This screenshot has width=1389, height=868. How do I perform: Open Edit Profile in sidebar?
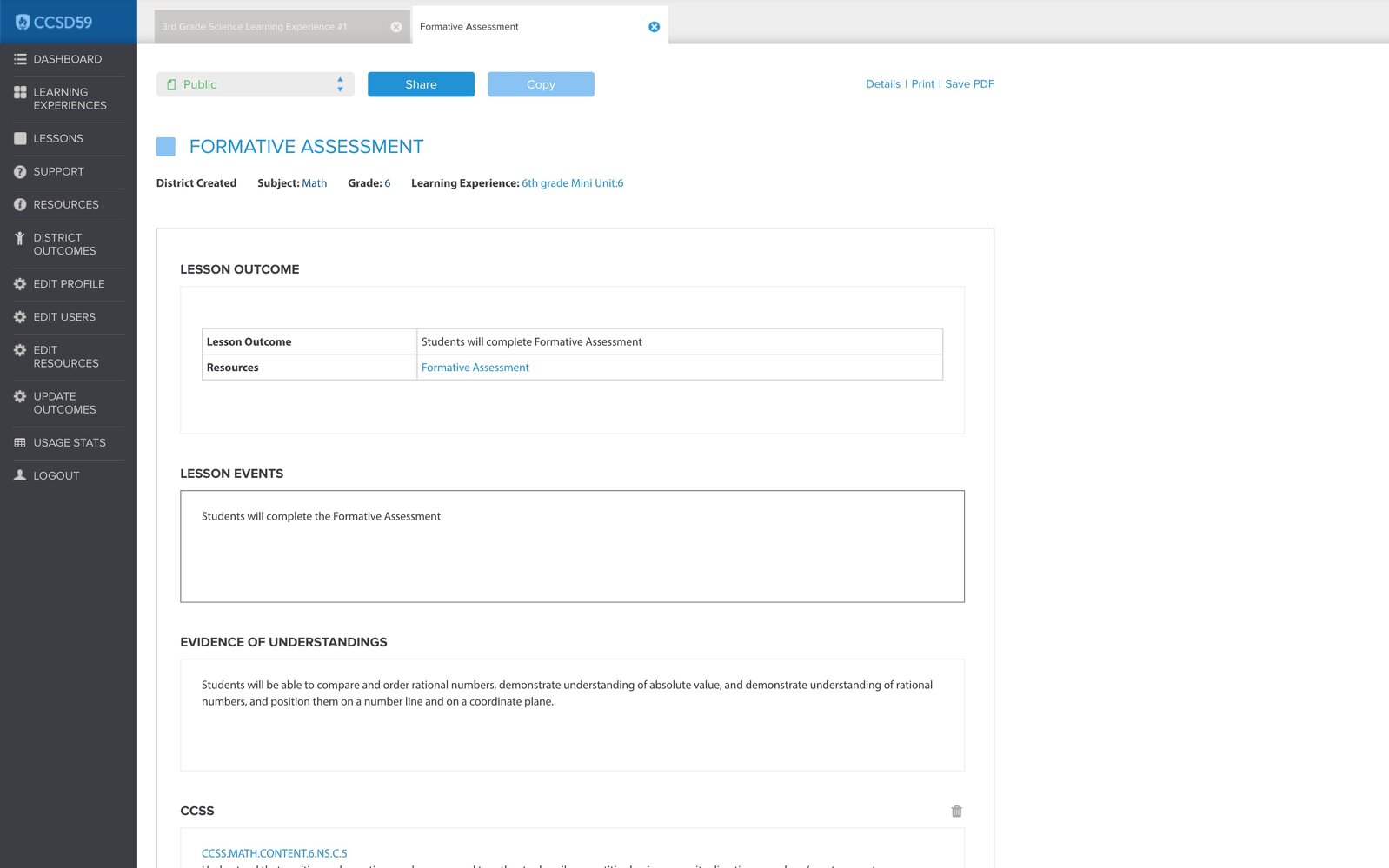[x=69, y=284]
